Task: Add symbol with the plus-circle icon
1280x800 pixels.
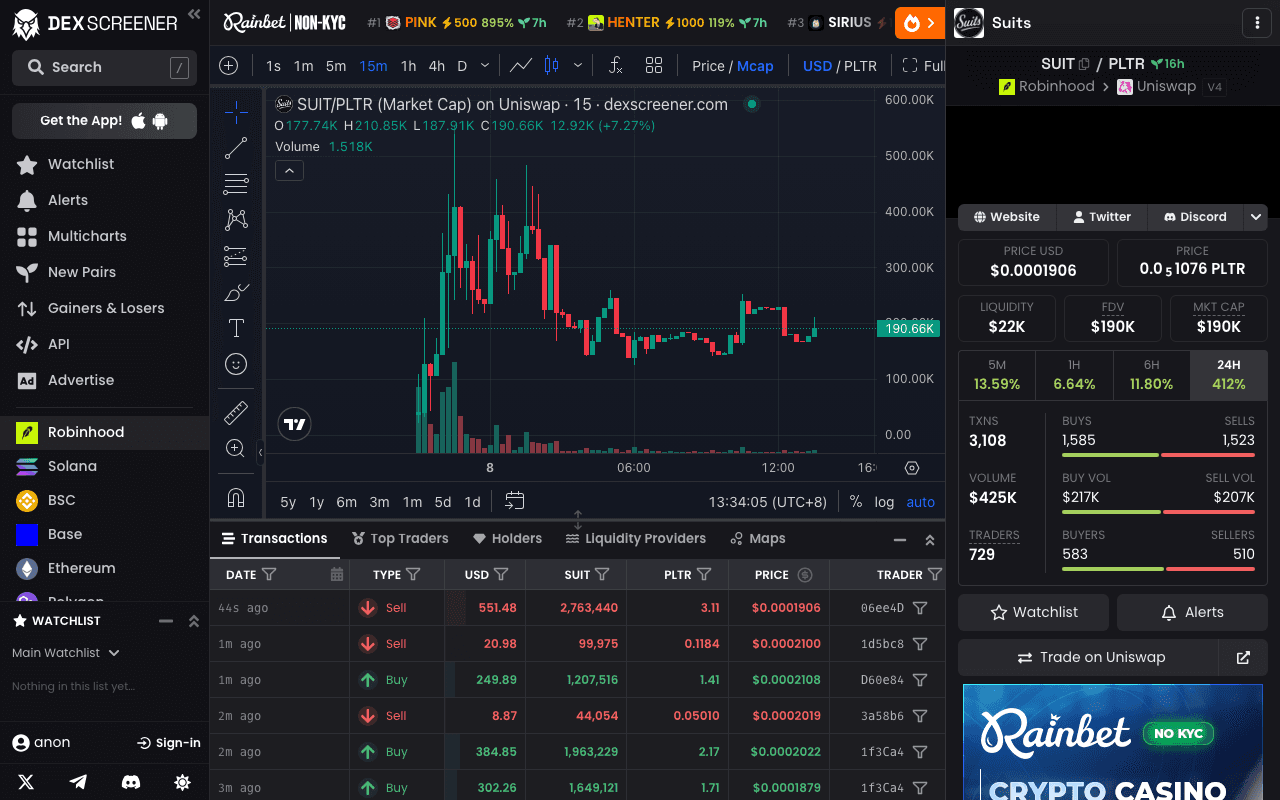Action: click(x=229, y=66)
